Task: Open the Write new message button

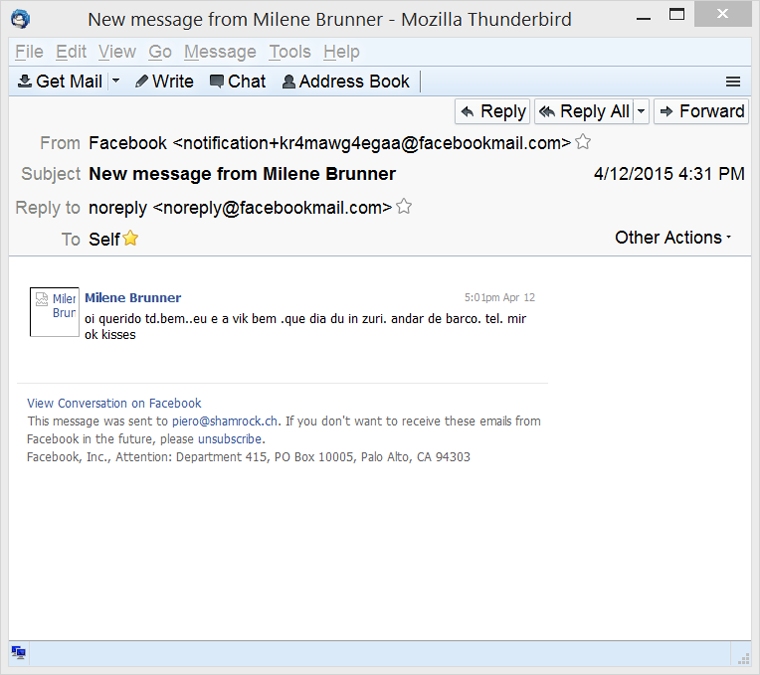Action: [x=164, y=82]
